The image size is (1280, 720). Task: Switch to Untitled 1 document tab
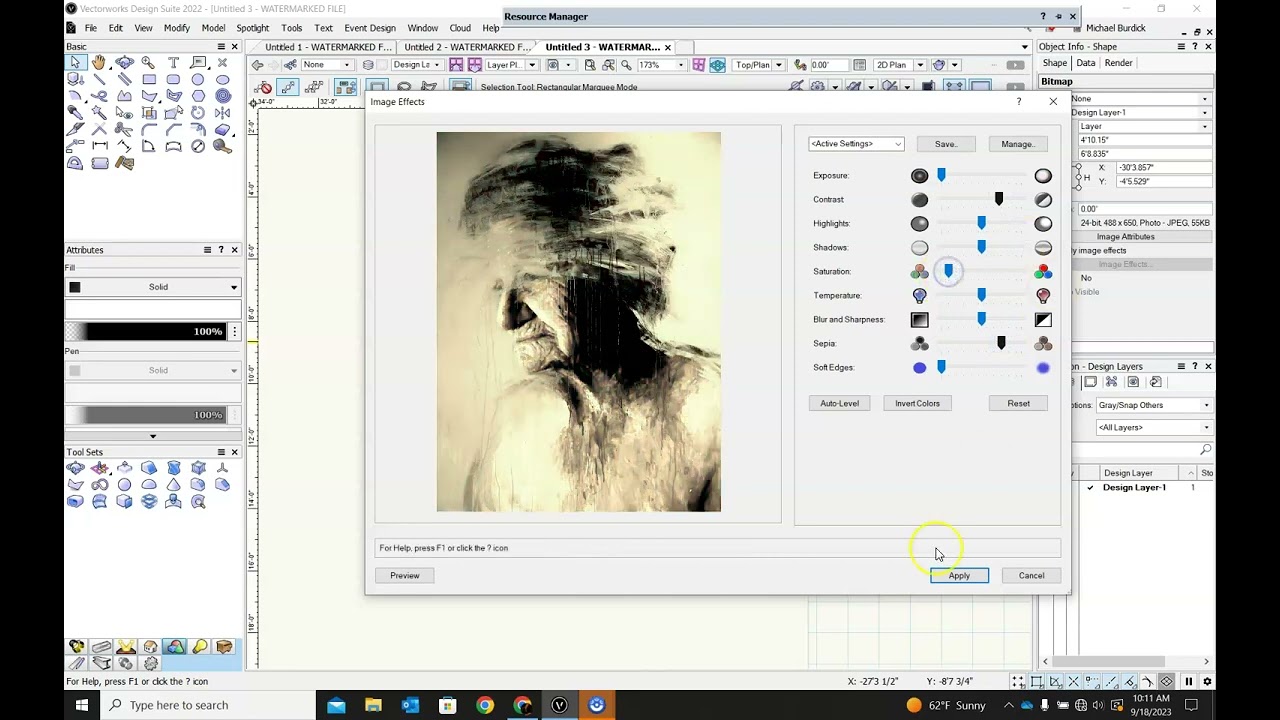[328, 47]
